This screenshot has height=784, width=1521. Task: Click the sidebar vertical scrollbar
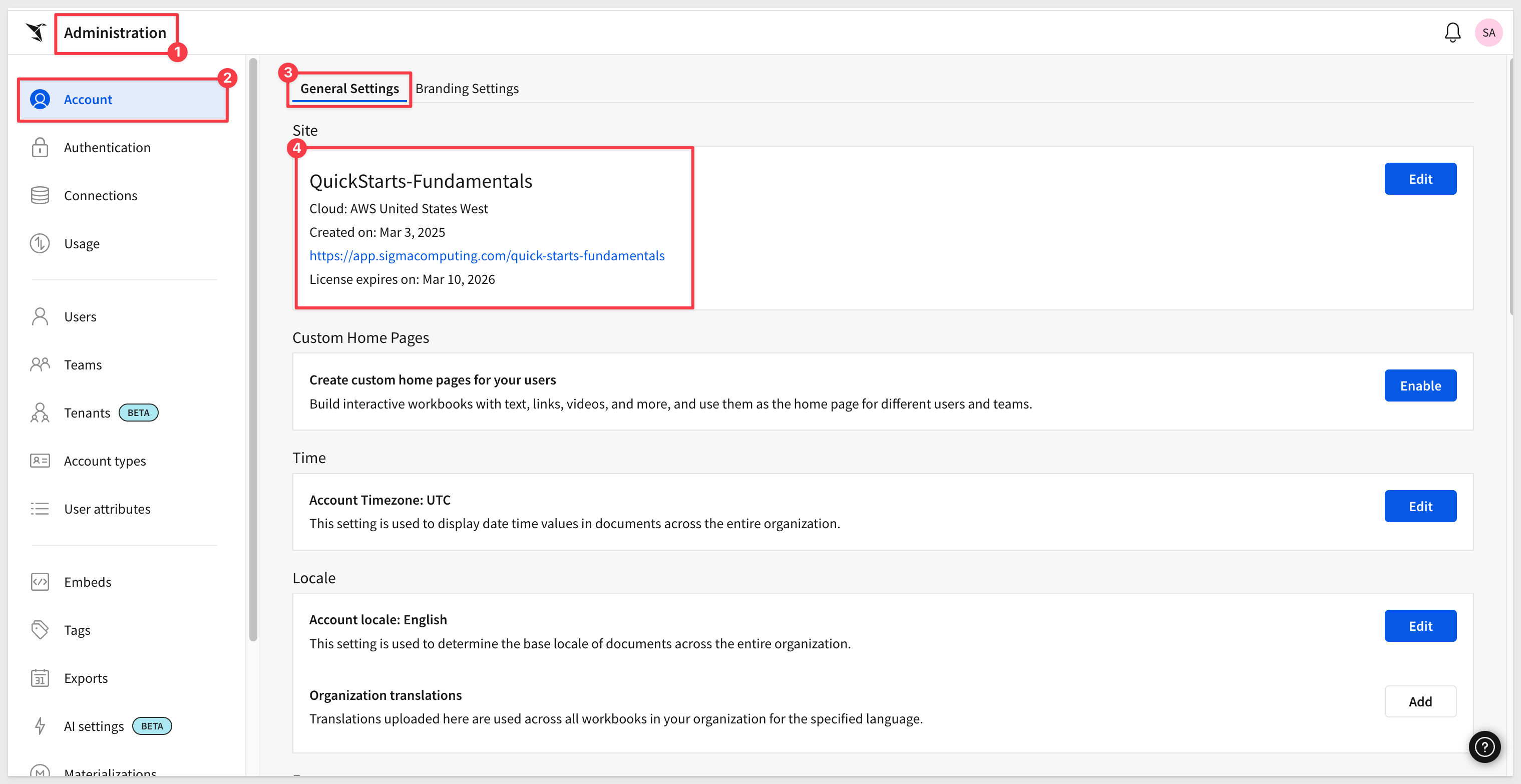pos(253,348)
